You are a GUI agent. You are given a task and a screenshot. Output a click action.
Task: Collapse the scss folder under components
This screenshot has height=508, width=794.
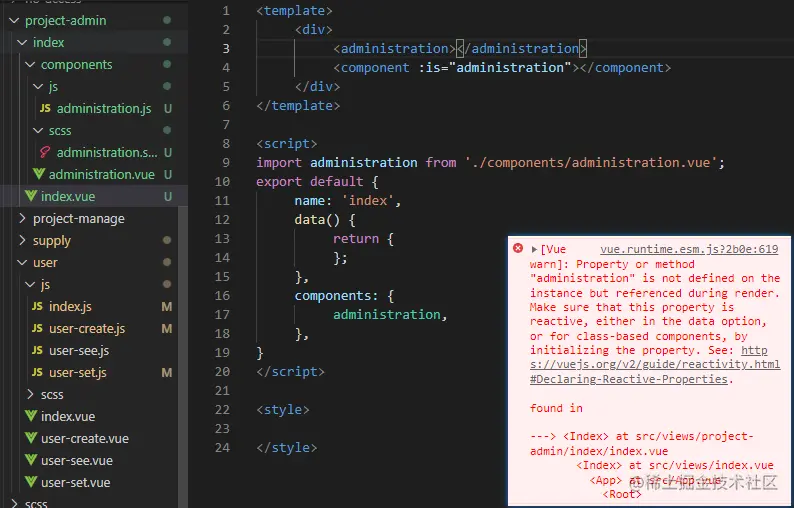[x=38, y=131]
